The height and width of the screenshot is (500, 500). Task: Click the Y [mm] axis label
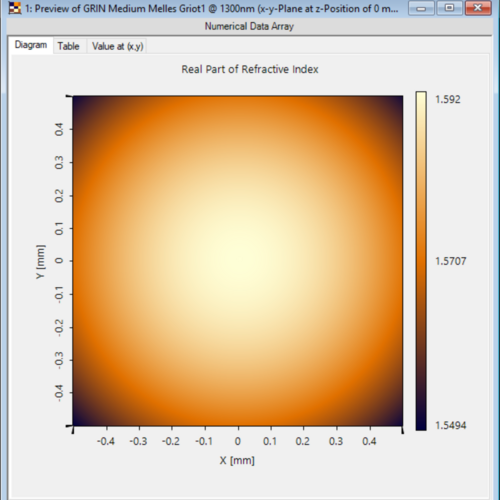40,262
